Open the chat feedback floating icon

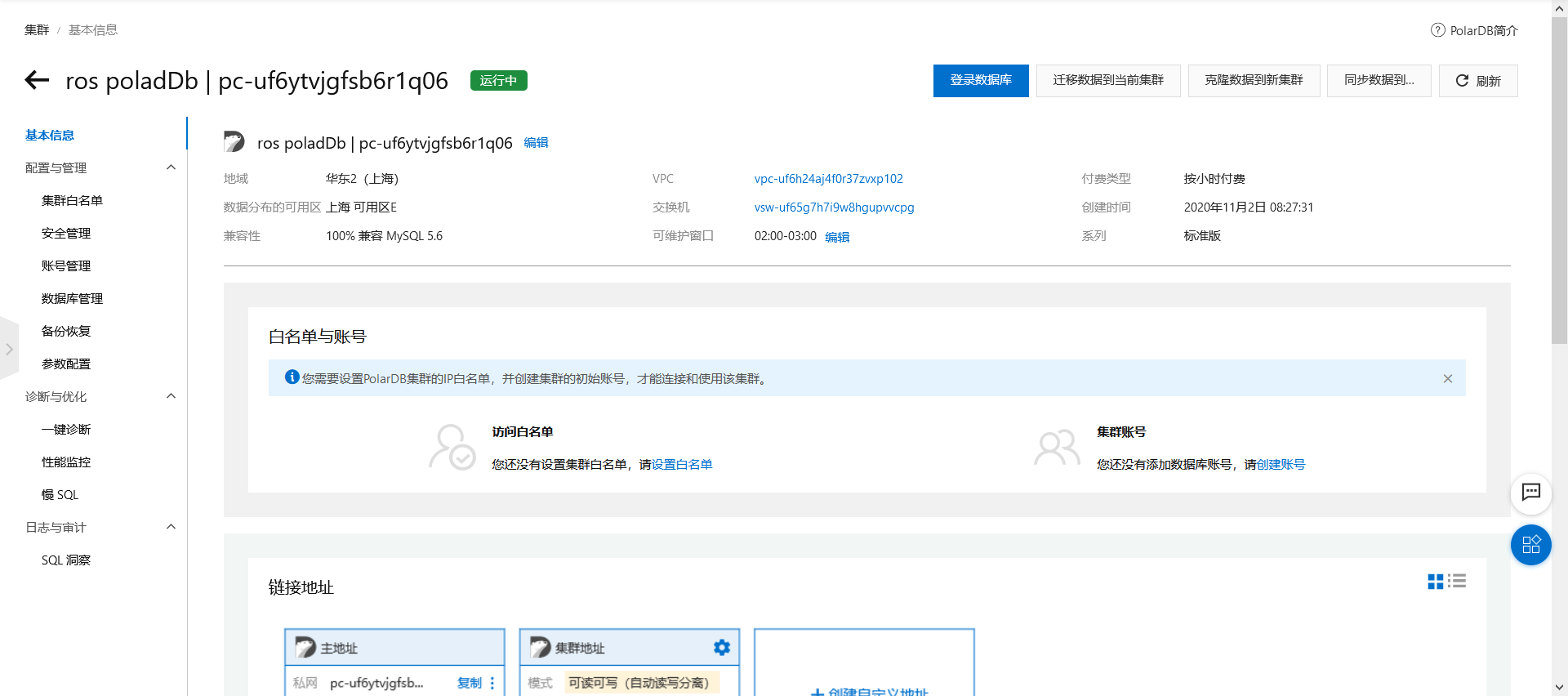coord(1530,493)
